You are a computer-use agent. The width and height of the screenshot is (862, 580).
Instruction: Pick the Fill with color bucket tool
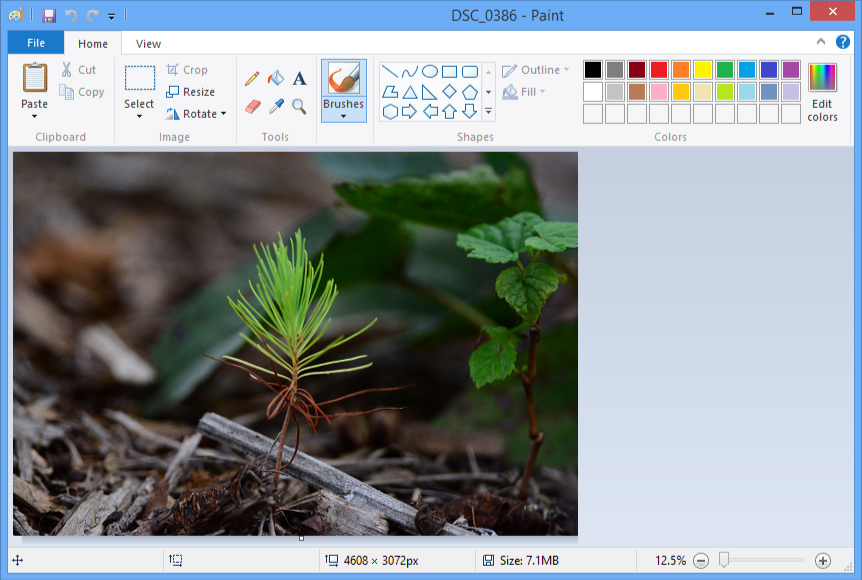pyautogui.click(x=275, y=77)
